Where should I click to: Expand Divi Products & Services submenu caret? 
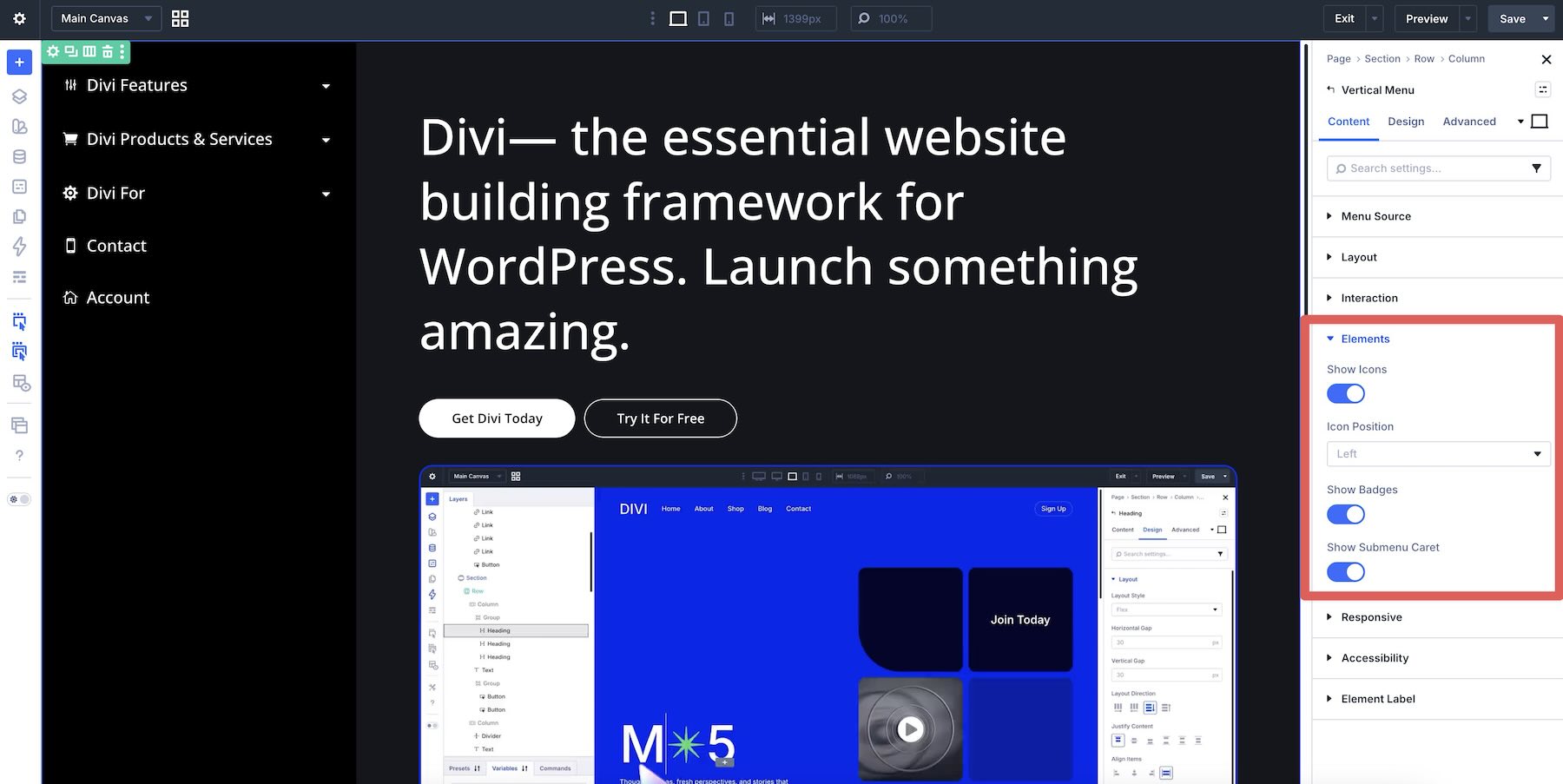326,140
